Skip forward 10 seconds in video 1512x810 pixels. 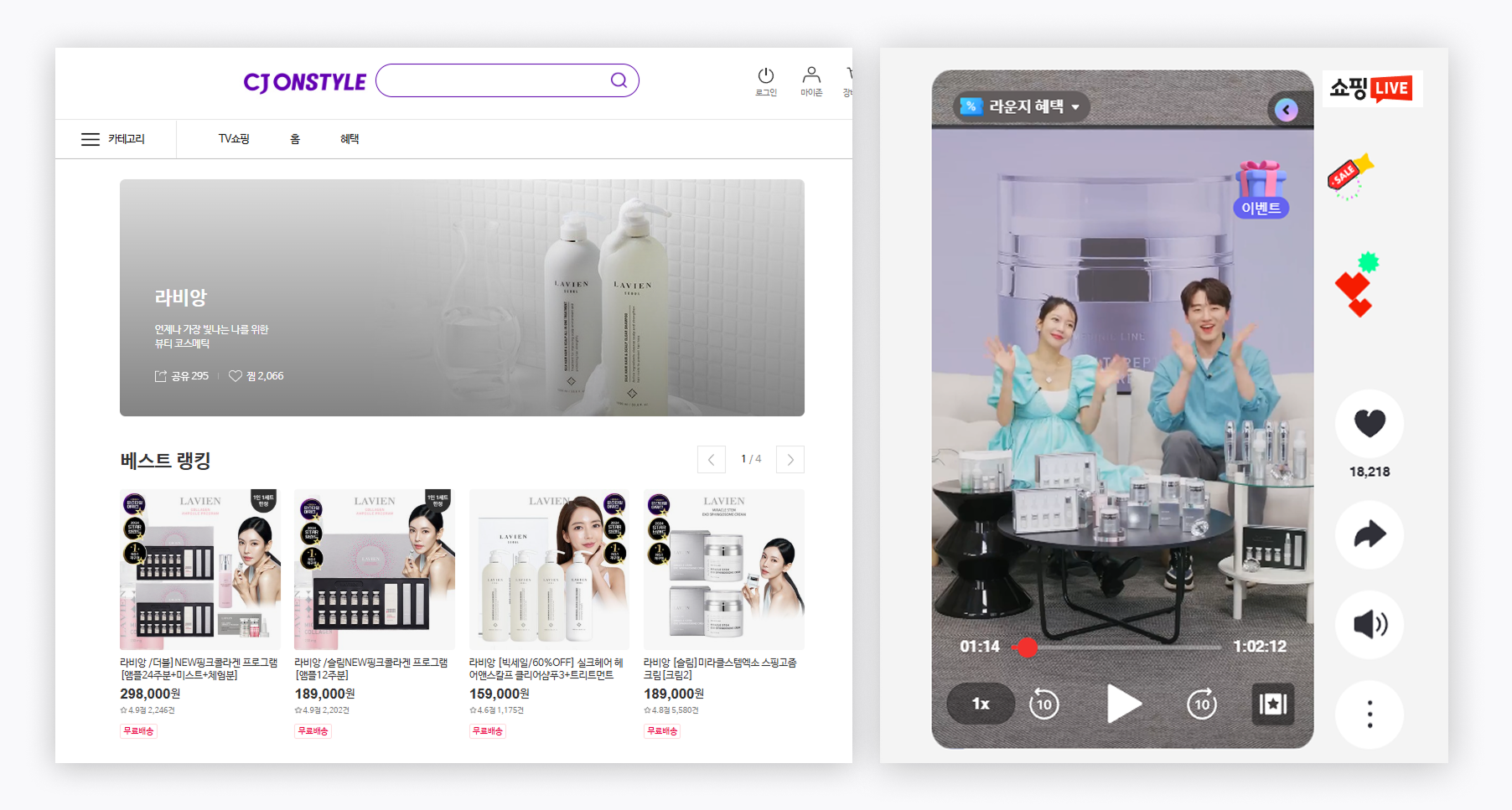click(1202, 704)
